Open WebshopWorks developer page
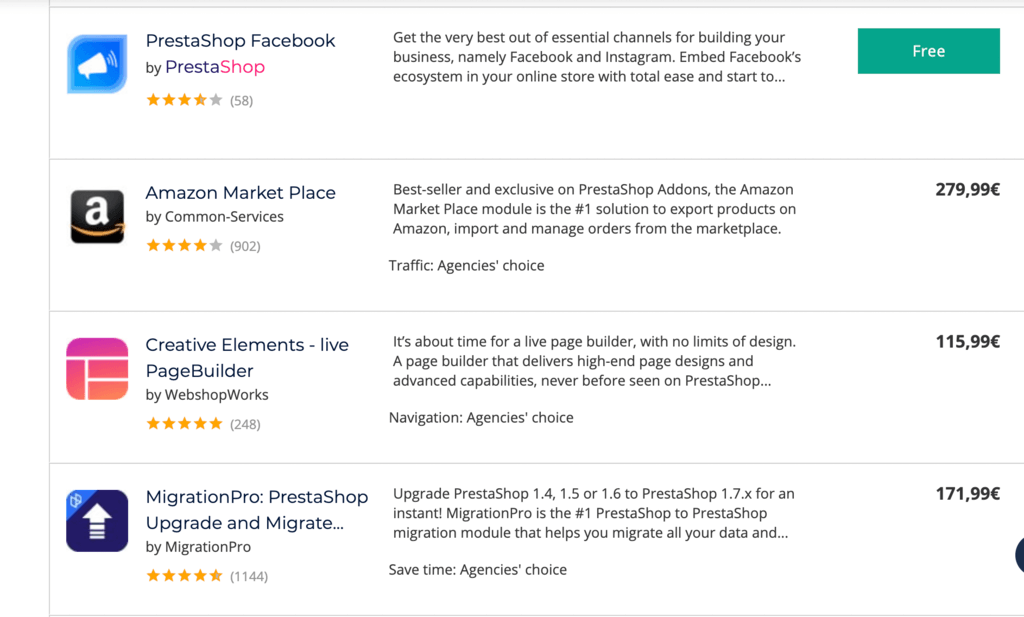The image size is (1024, 617). click(x=207, y=394)
